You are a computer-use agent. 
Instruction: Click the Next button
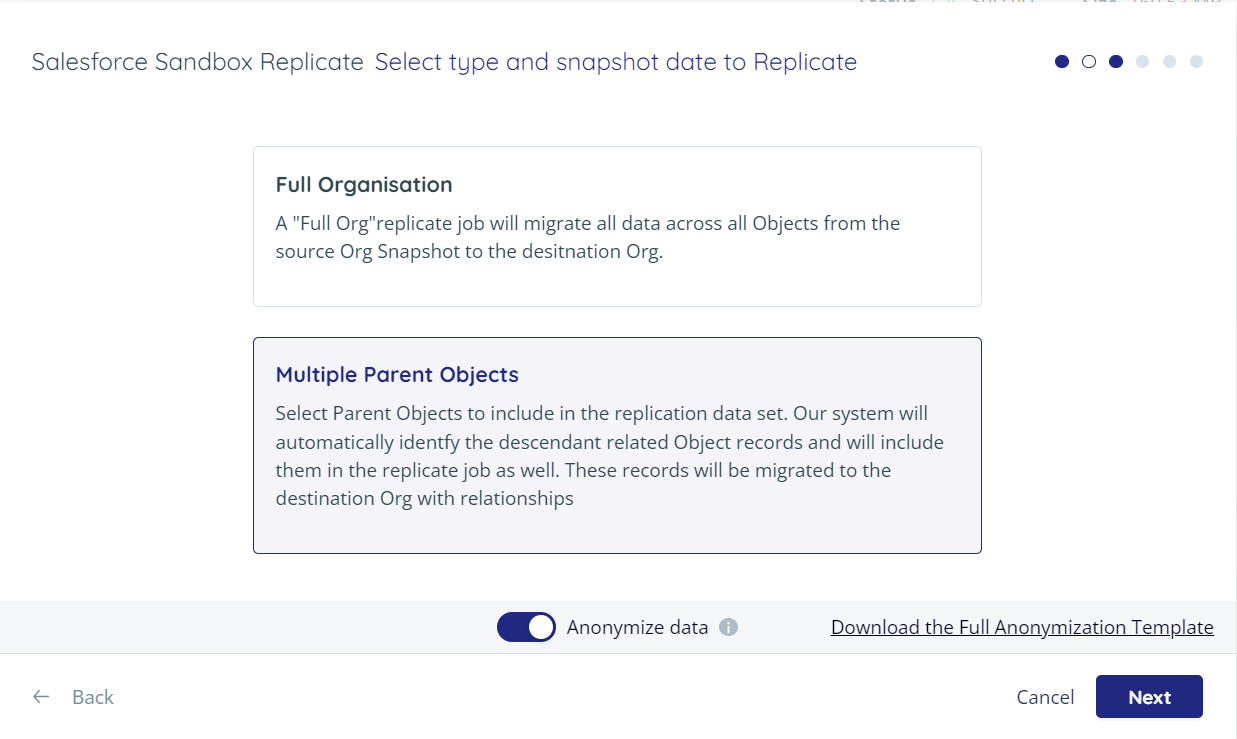(1149, 696)
